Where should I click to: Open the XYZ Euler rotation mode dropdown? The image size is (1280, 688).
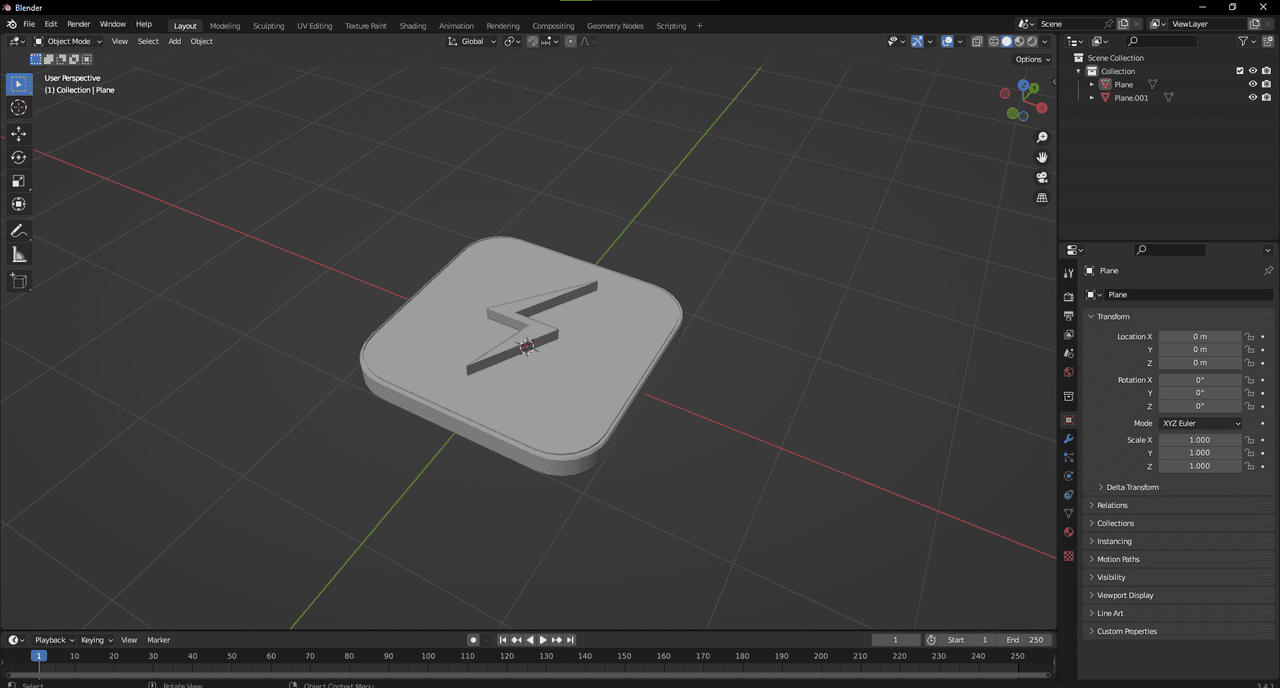pyautogui.click(x=1200, y=423)
